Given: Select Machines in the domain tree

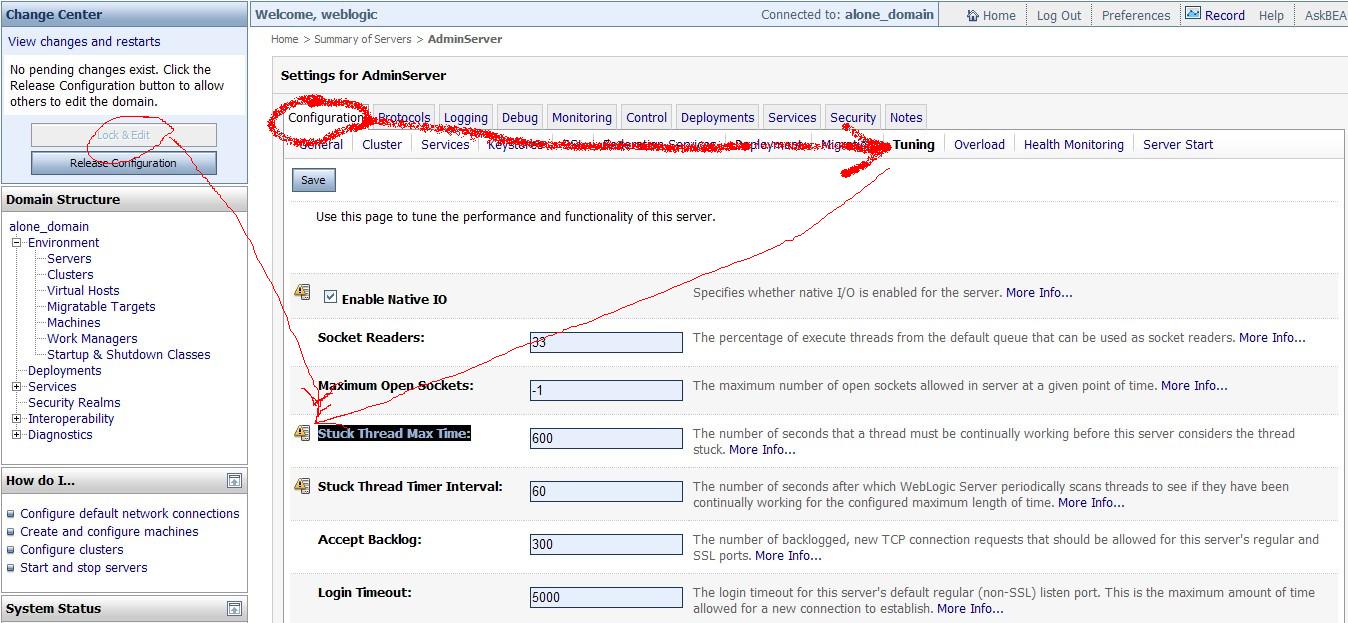Looking at the screenshot, I should (x=74, y=322).
